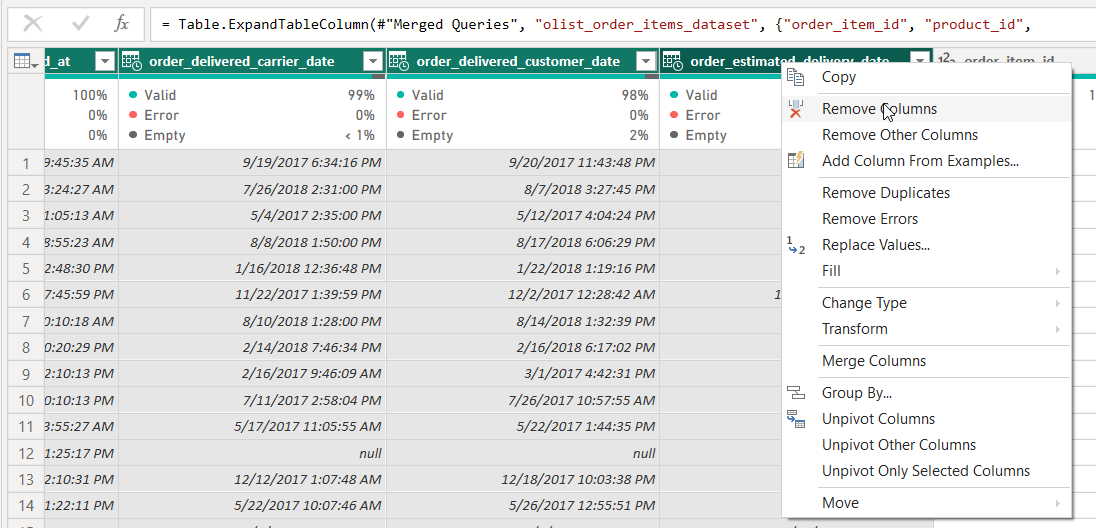Expand the Fill submenu
This screenshot has height=528, width=1096.
coord(926,271)
